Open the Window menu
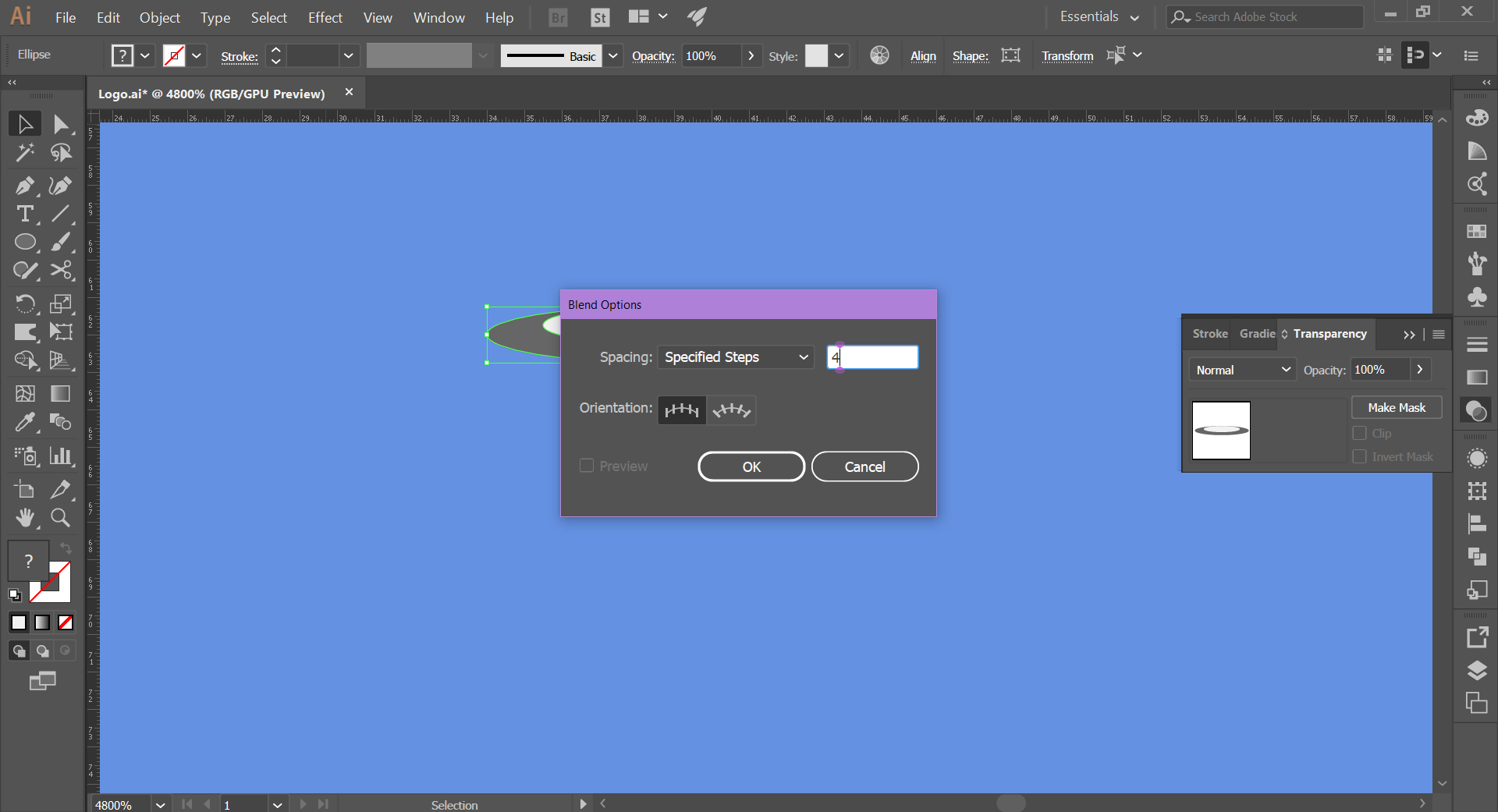The image size is (1498, 812). (439, 17)
